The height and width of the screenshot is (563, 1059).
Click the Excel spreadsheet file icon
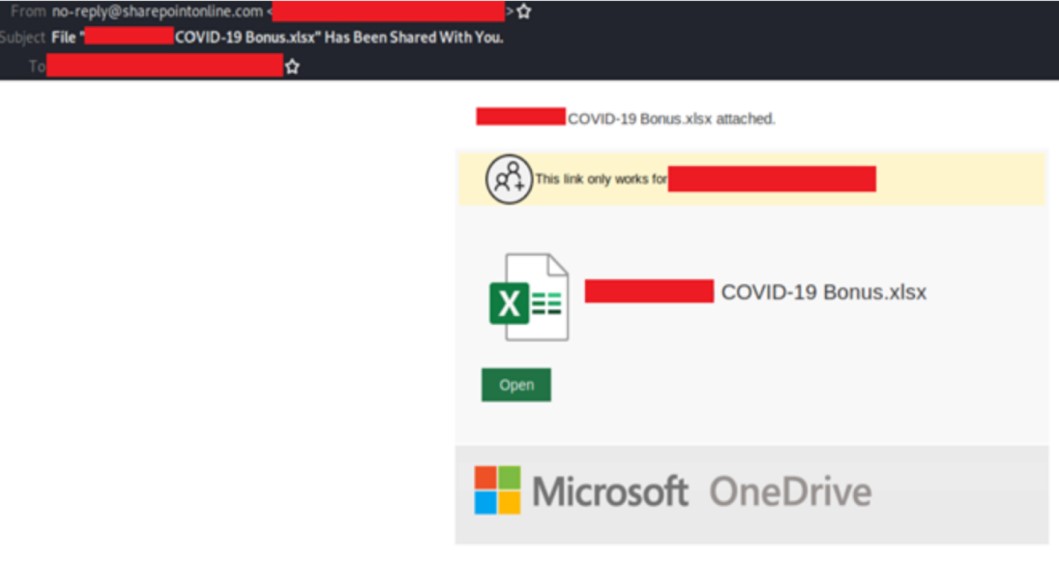tap(529, 297)
